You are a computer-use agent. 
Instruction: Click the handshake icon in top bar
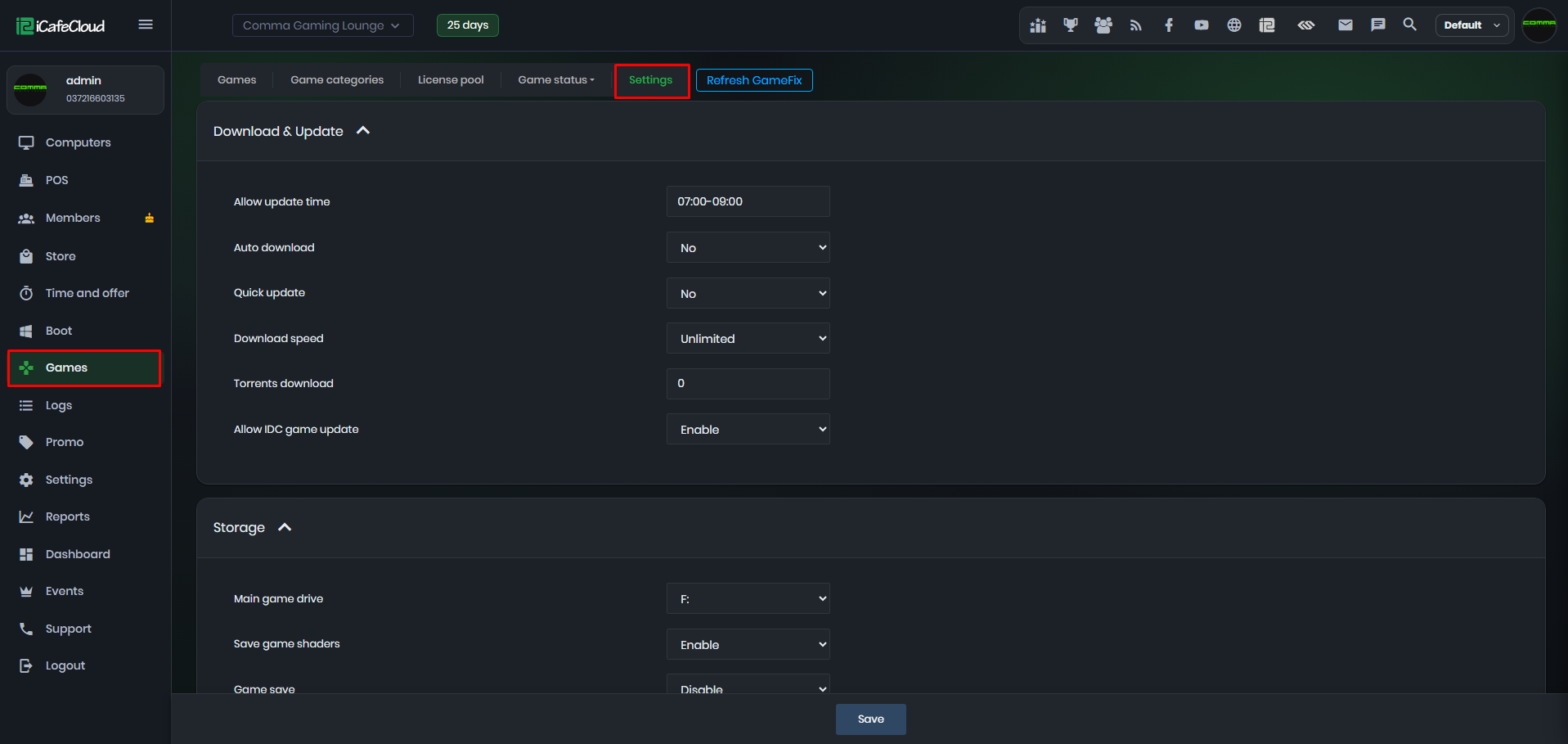tap(1306, 25)
